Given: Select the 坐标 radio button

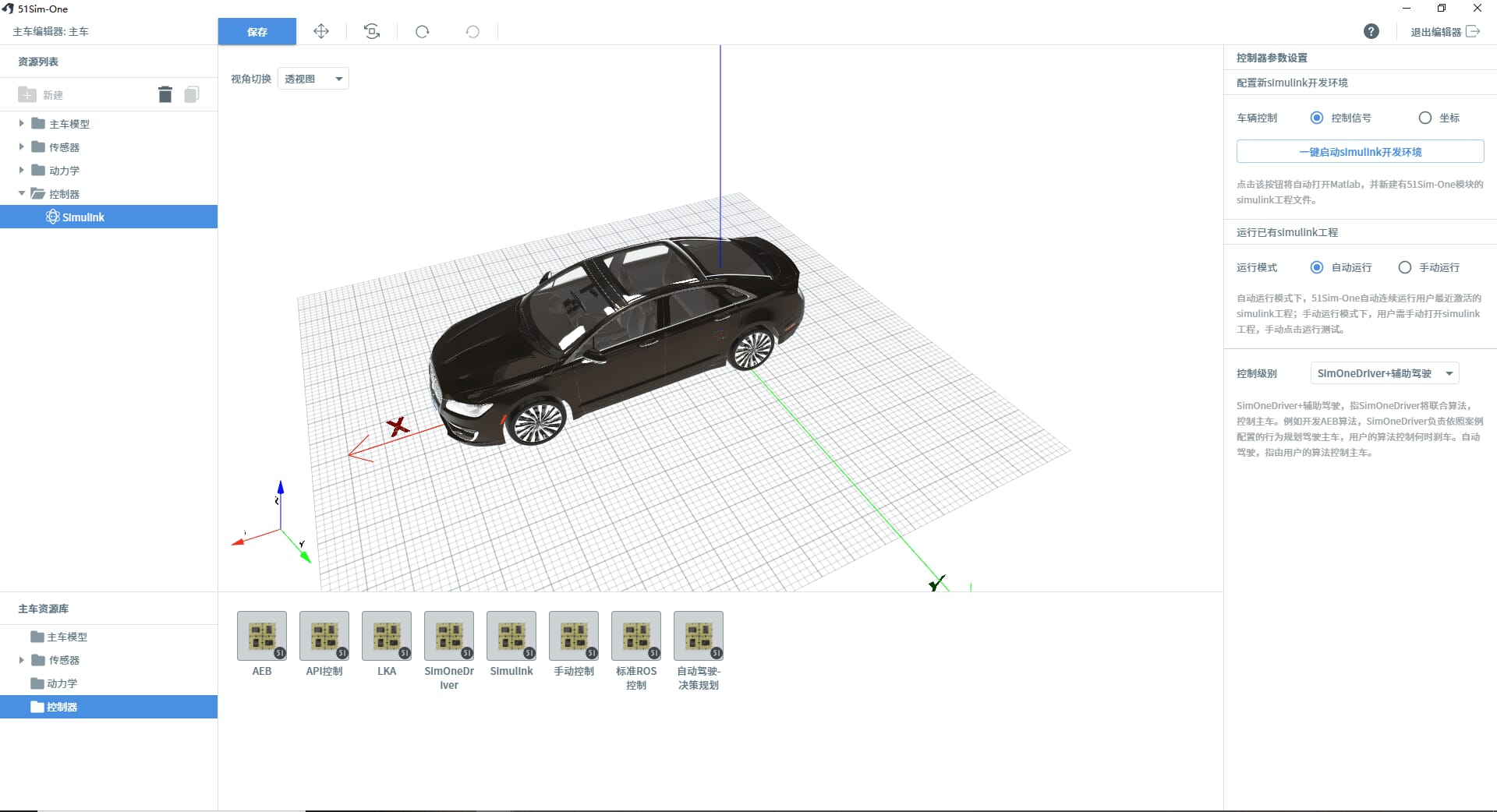Looking at the screenshot, I should pyautogui.click(x=1425, y=118).
